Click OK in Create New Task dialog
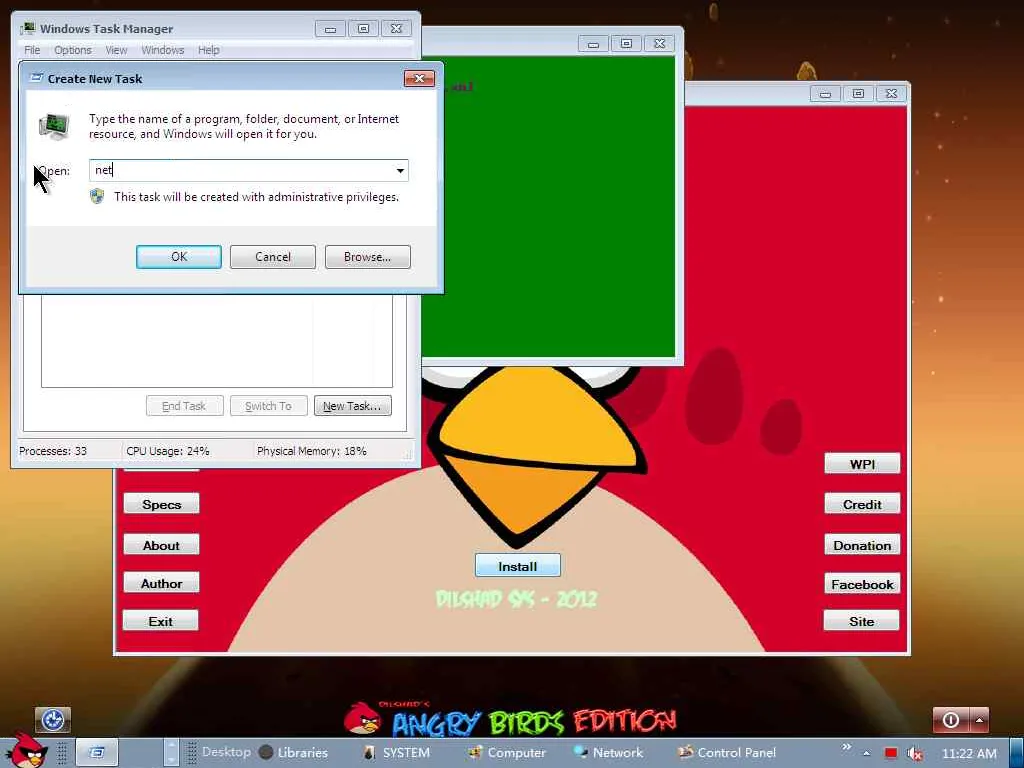Viewport: 1024px width, 768px height. [x=178, y=257]
